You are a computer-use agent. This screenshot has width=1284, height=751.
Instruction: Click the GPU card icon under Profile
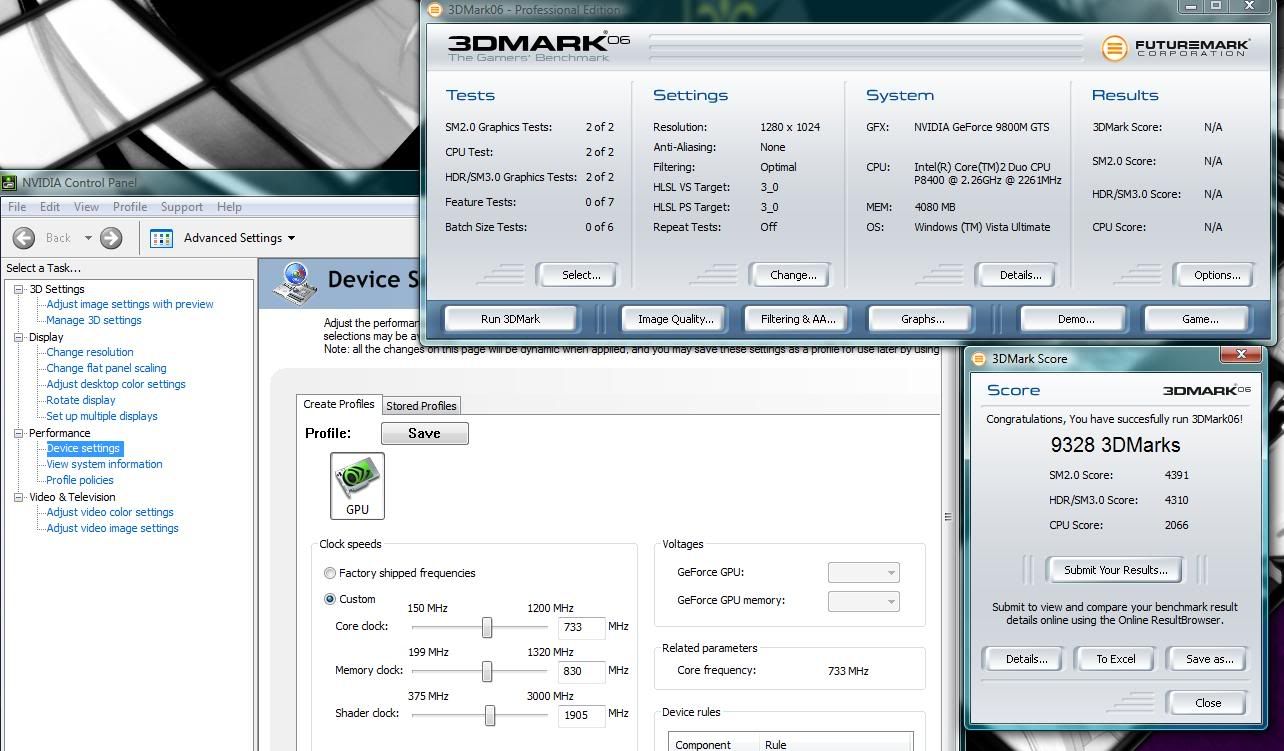(357, 486)
